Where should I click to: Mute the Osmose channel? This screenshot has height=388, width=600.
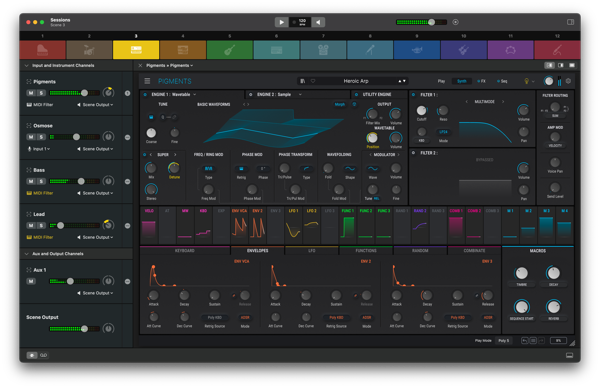tap(31, 137)
